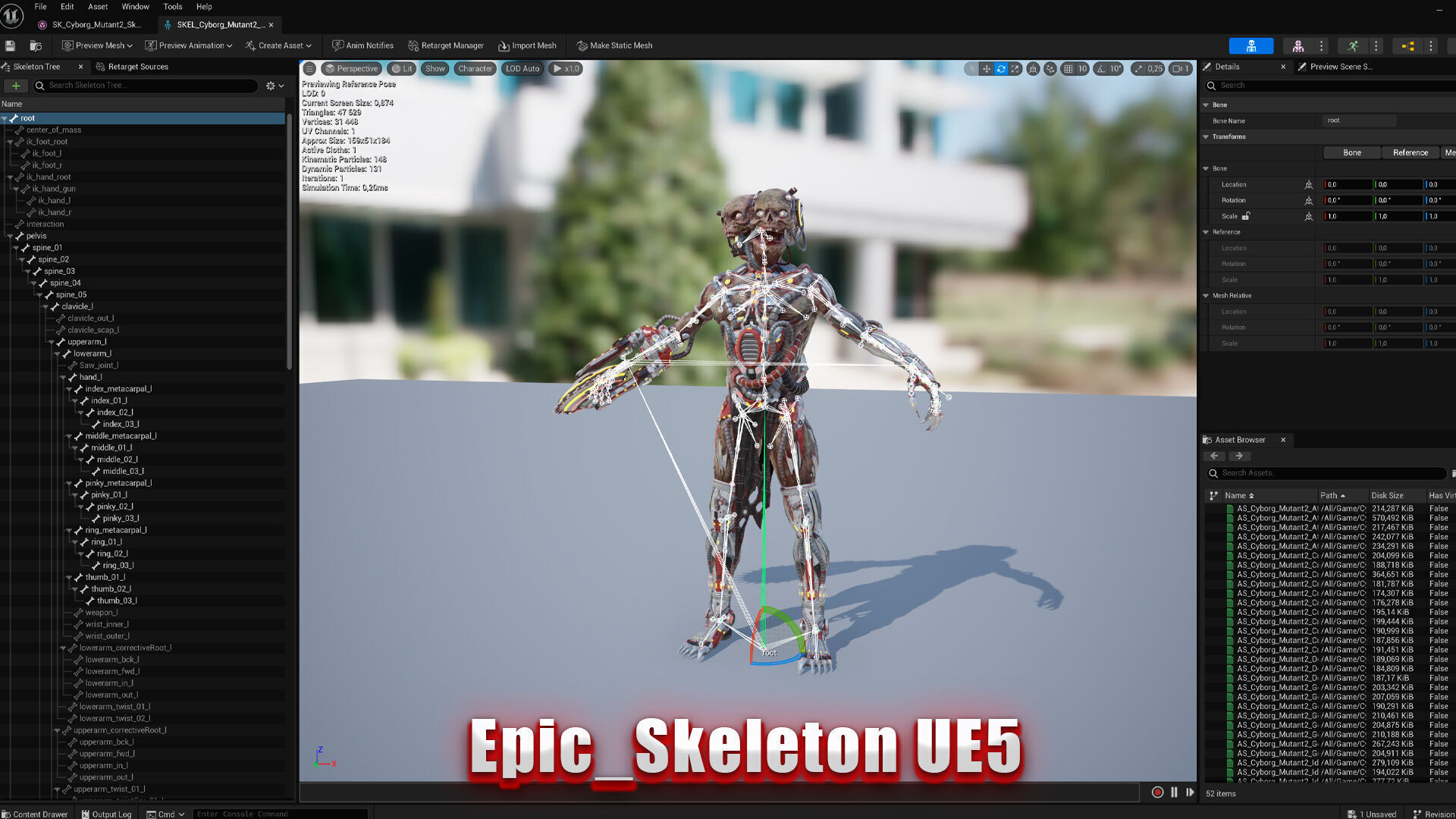Viewport: 1456px width, 819px height.
Task: Open Retarget Manager
Action: coord(446,45)
